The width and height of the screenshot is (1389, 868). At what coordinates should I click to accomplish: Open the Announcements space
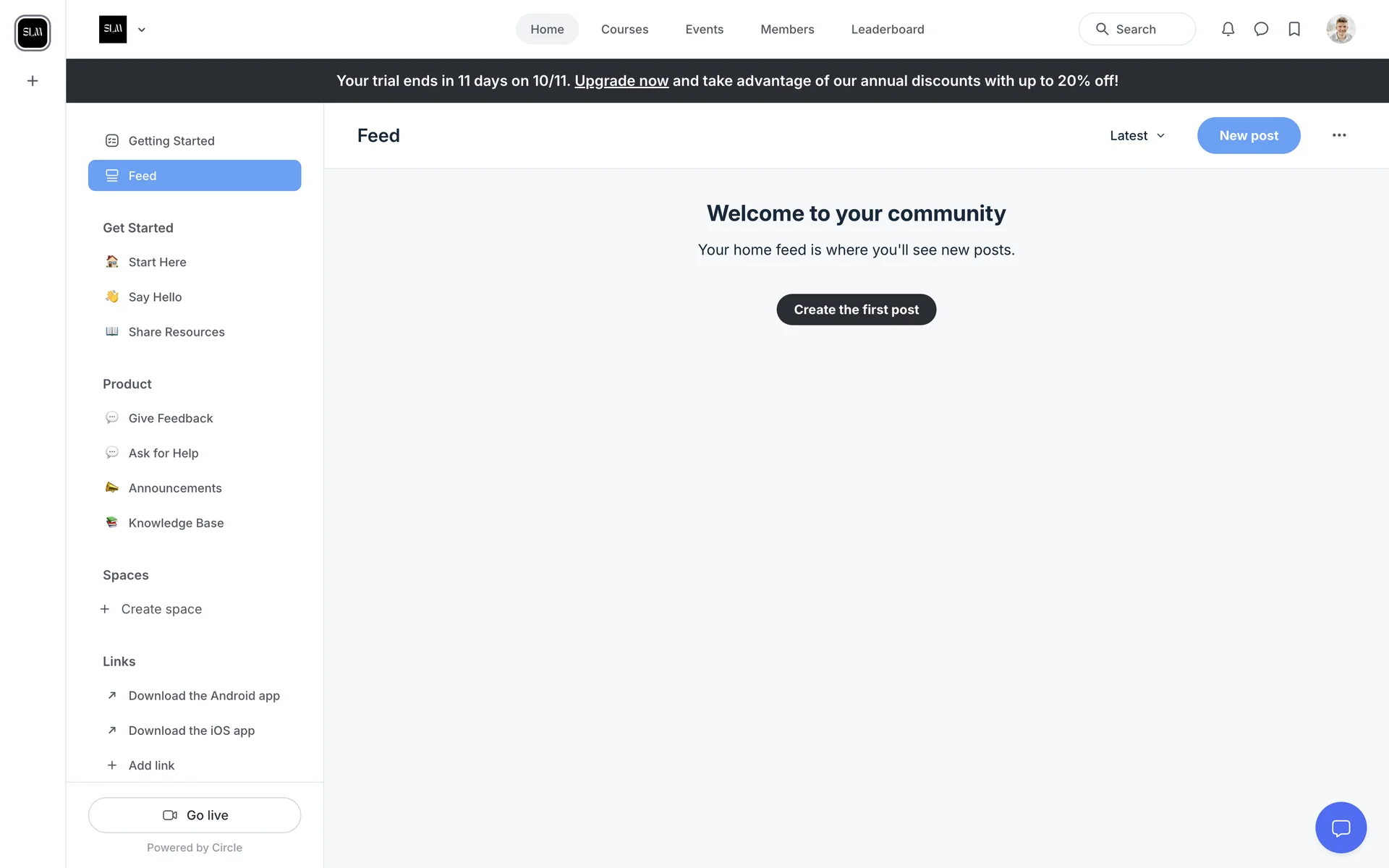coord(175,488)
